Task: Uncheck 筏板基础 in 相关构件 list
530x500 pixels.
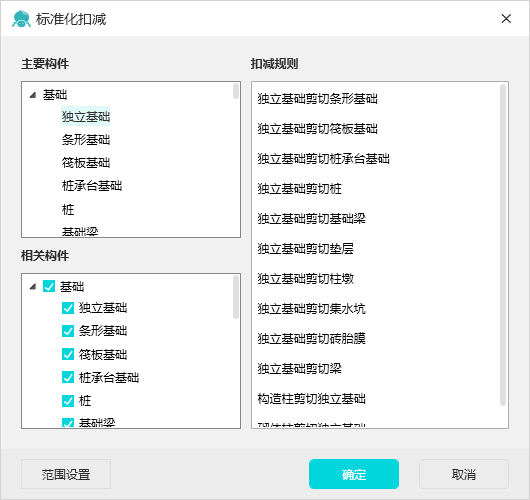Action: click(x=68, y=354)
